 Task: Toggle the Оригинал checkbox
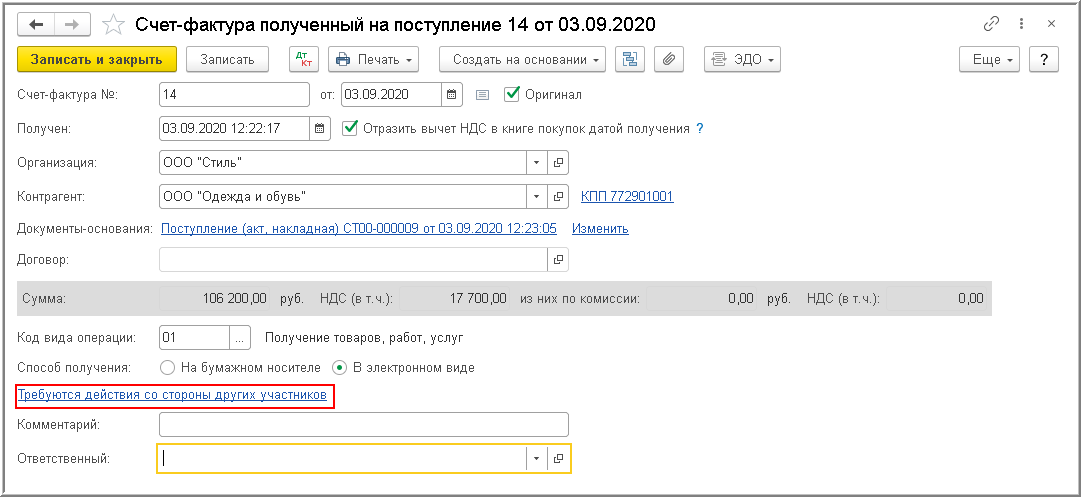(x=512, y=94)
